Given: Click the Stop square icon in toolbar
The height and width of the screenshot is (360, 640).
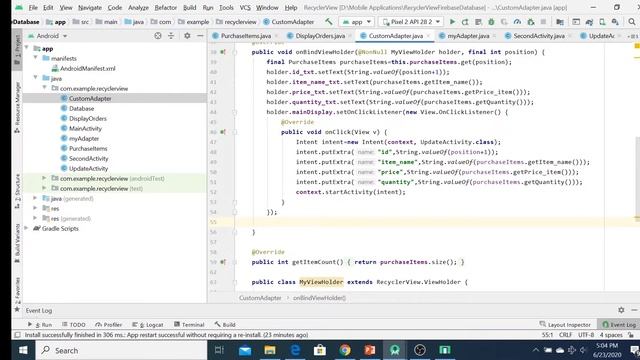Looking at the screenshot, I should [x=543, y=22].
